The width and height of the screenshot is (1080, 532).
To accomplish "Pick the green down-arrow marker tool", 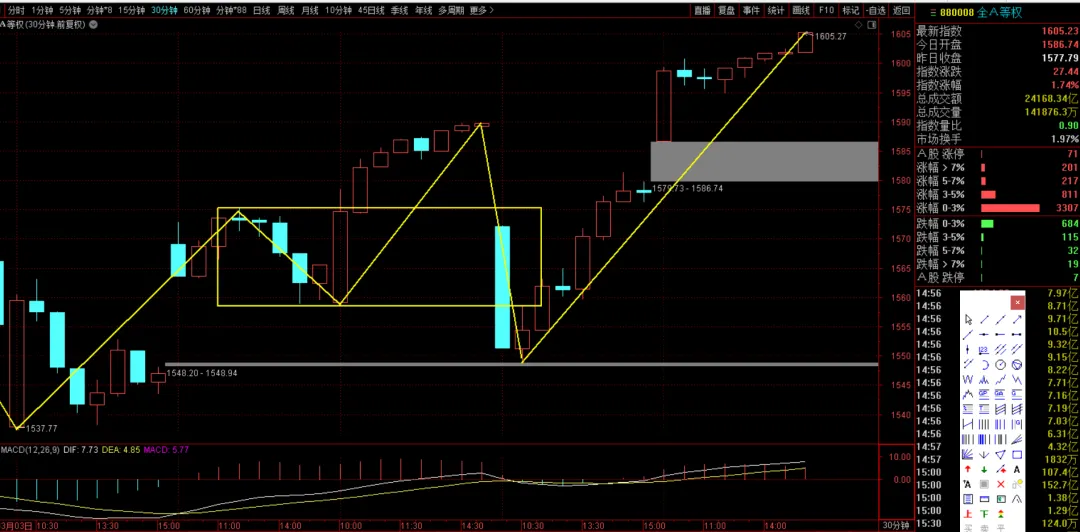I will (984, 469).
